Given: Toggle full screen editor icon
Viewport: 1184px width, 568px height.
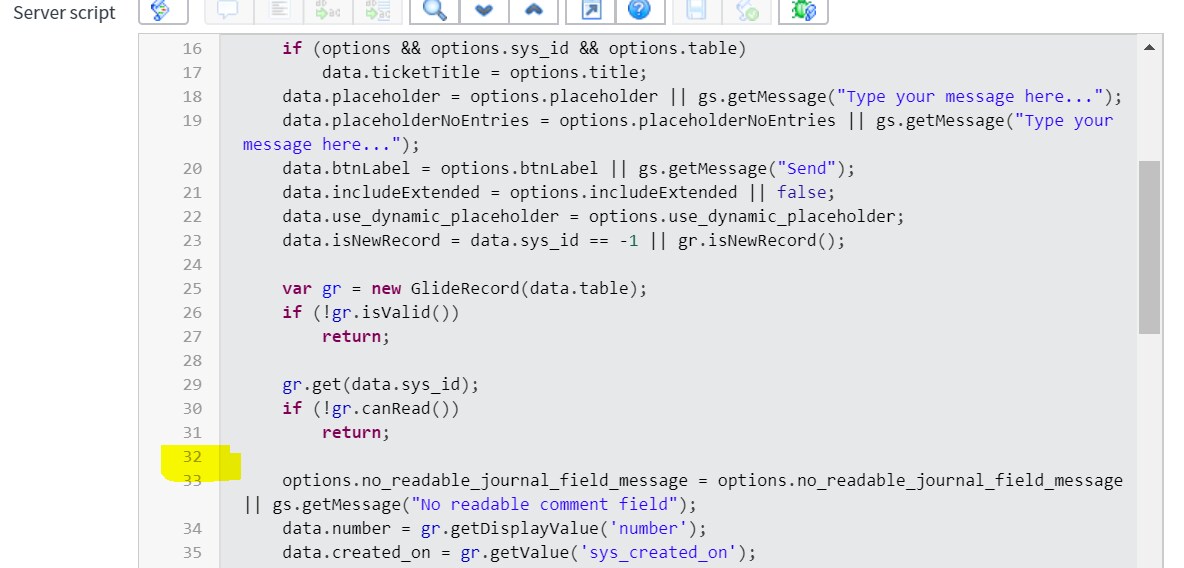Looking at the screenshot, I should pos(590,10).
